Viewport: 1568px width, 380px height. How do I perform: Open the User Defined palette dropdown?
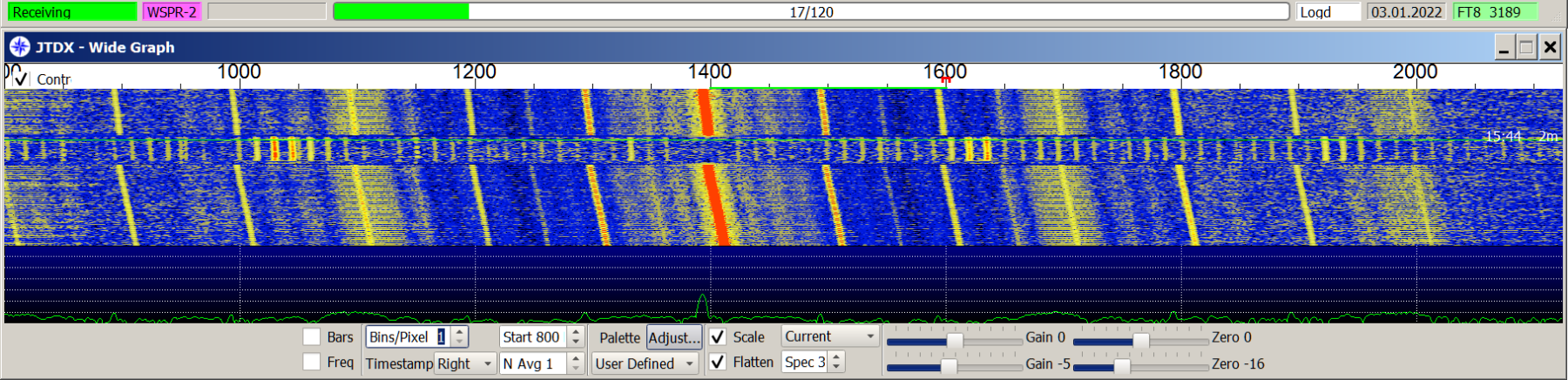pyautogui.click(x=645, y=363)
